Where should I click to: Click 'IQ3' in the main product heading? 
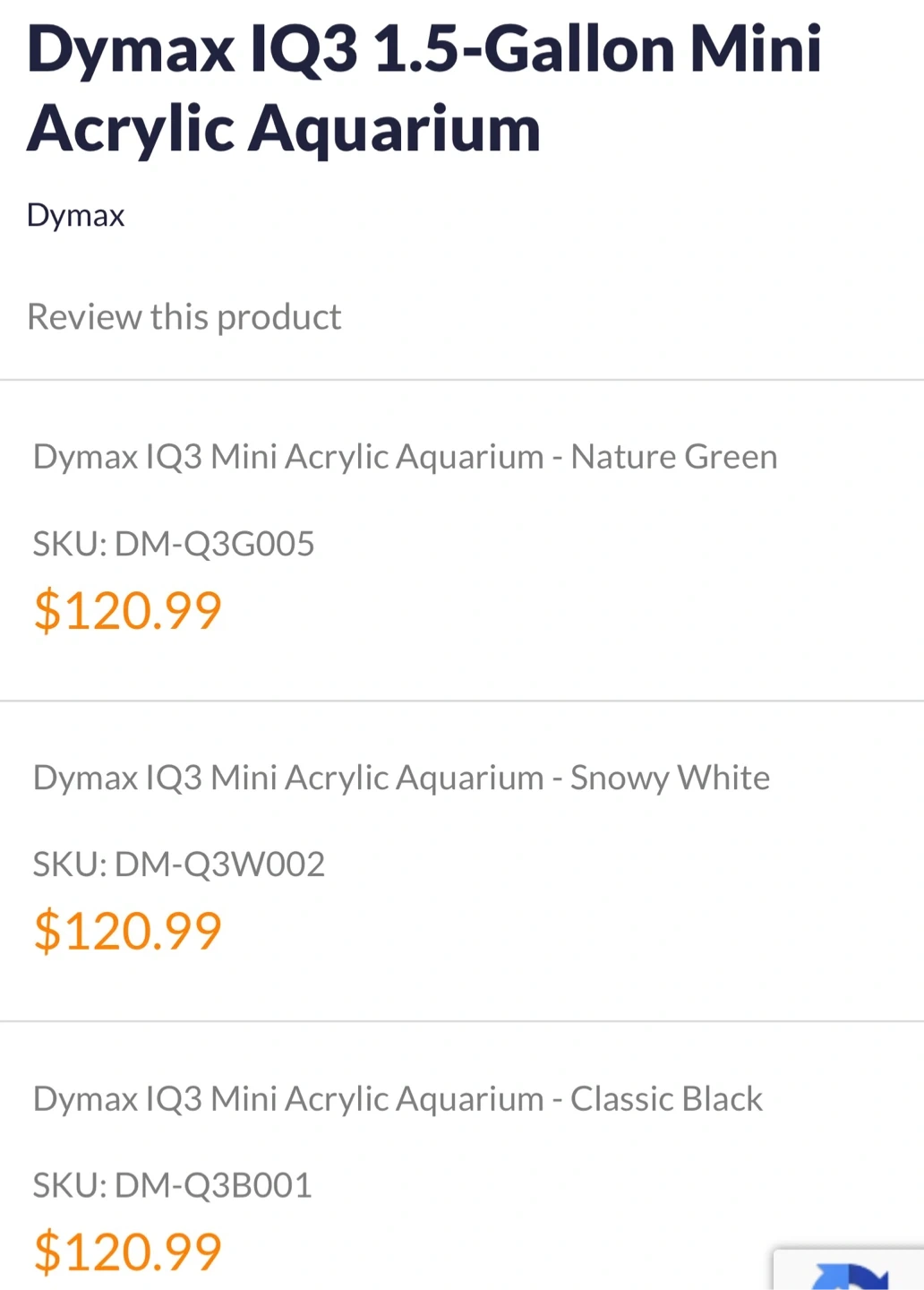coord(304,49)
